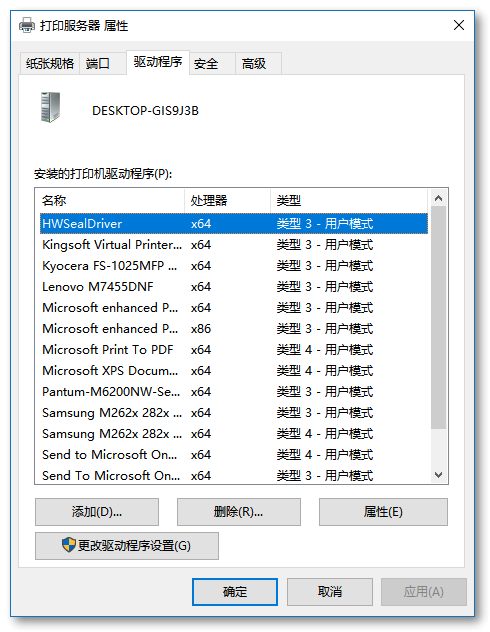Select Send To Microsoft On... 类型 3 row
The height and width of the screenshot is (632, 490).
(234, 475)
